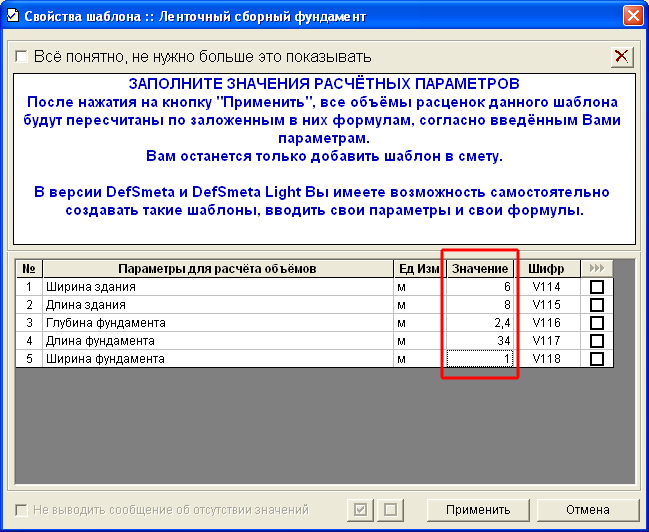Viewport: 649px width, 532px height.
Task: Cancel the dialog with Отмена button
Action: [x=588, y=510]
